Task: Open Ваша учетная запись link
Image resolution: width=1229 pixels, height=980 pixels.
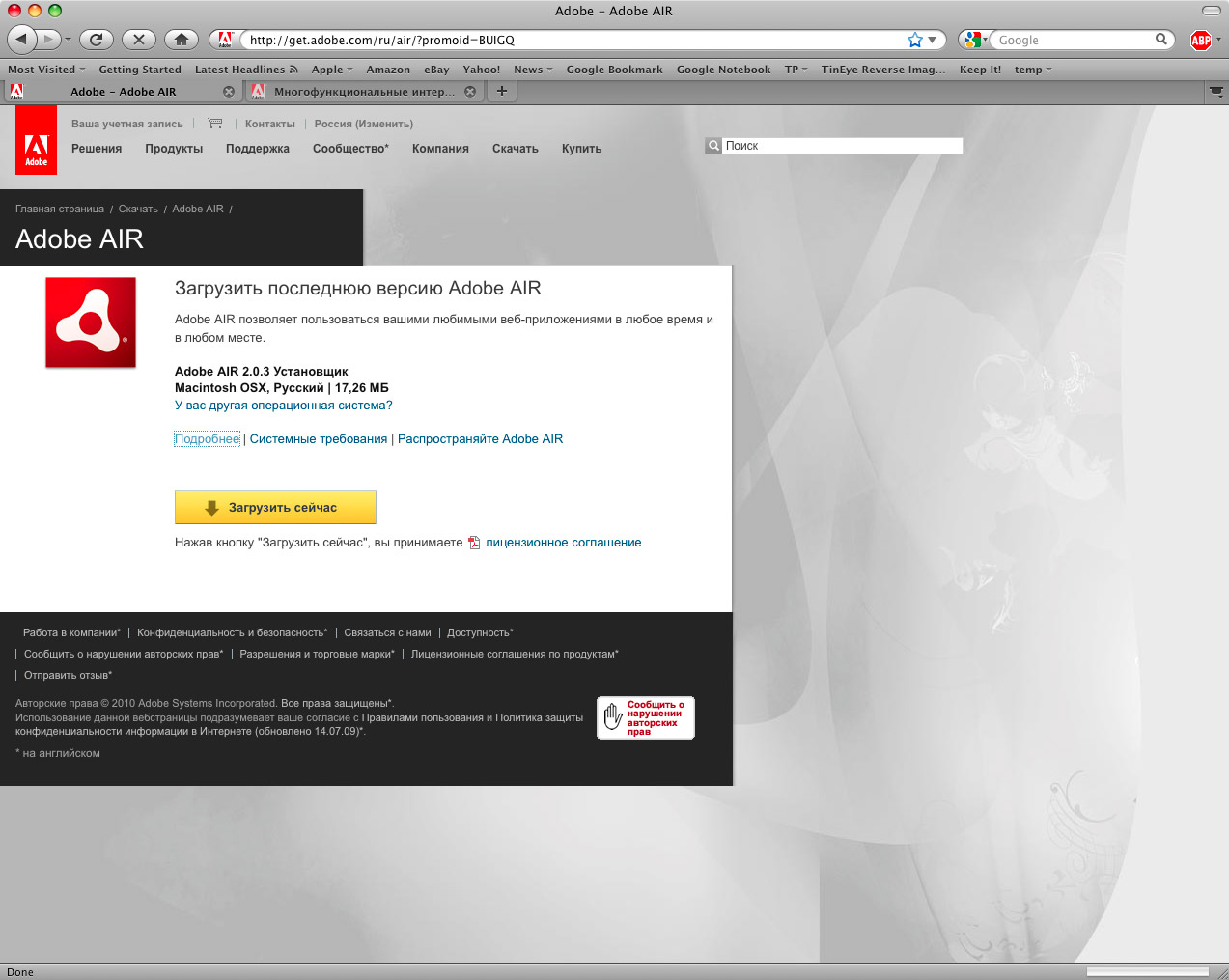Action: pyautogui.click(x=126, y=124)
